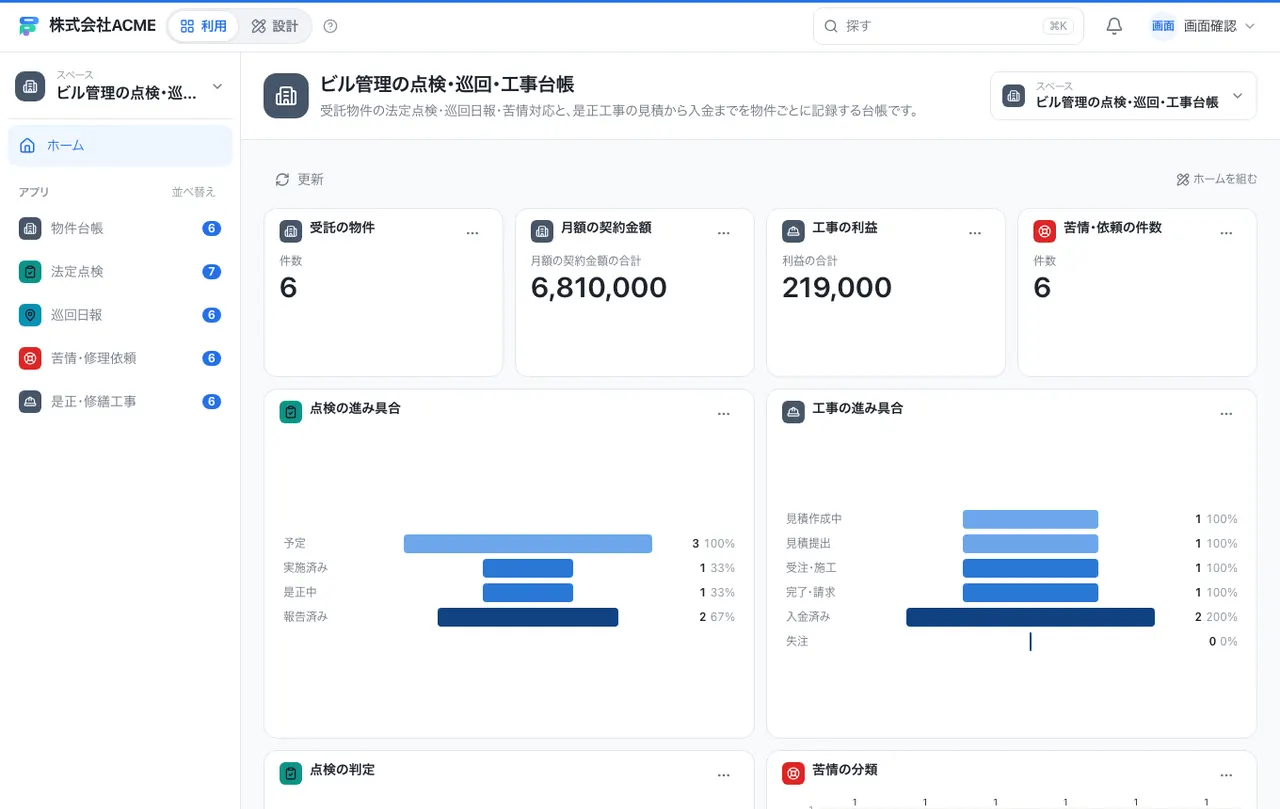Viewport: 1280px width, 809px height.
Task: Switch to 利用 mode
Action: (x=203, y=26)
